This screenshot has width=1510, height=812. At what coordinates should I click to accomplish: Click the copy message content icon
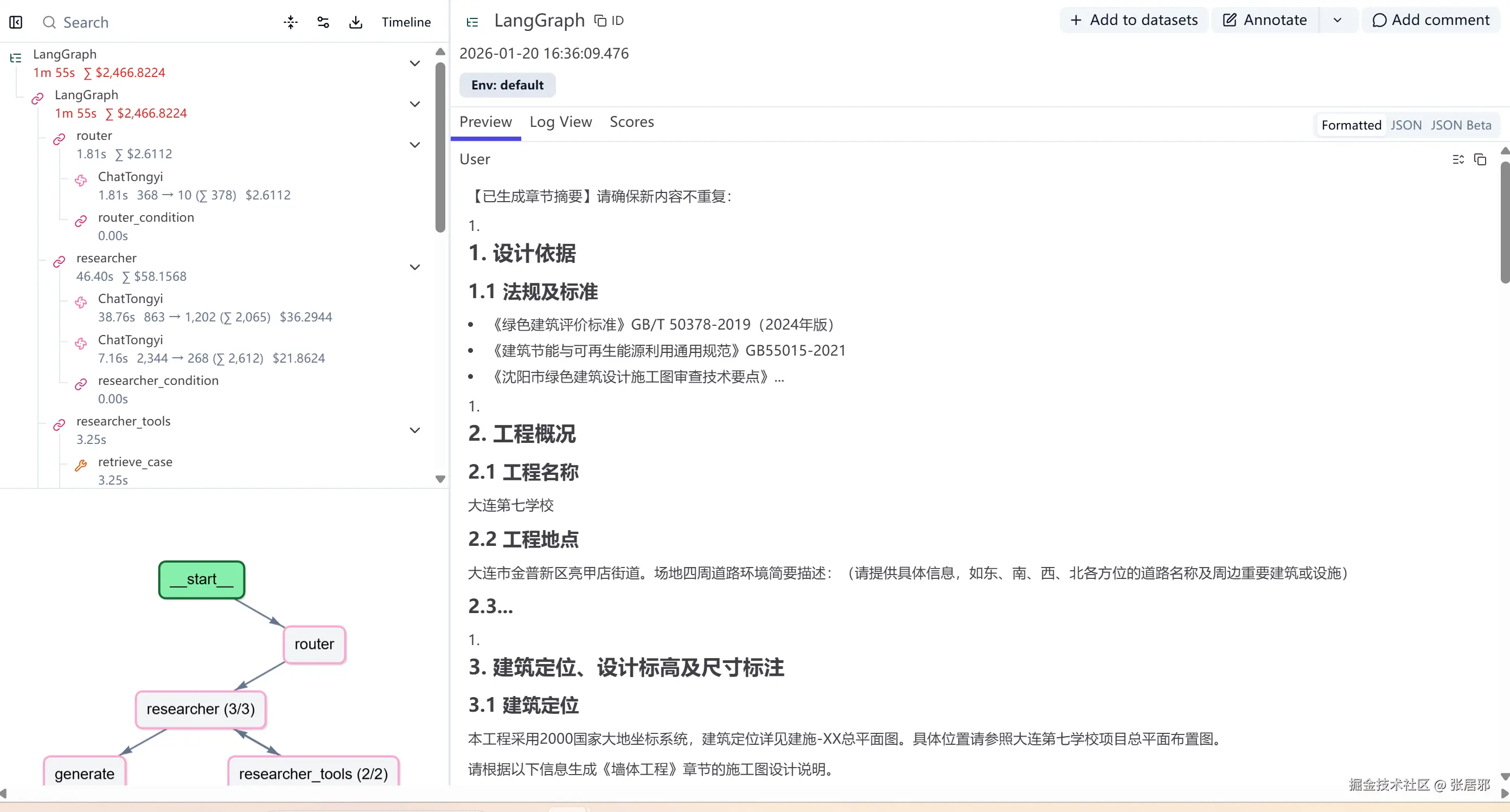pyautogui.click(x=1480, y=159)
